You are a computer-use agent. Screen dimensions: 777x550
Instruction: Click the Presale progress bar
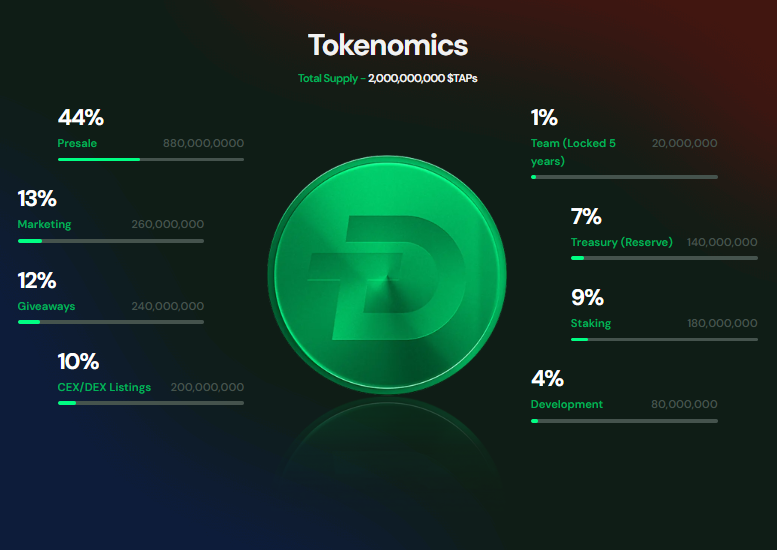coord(150,159)
